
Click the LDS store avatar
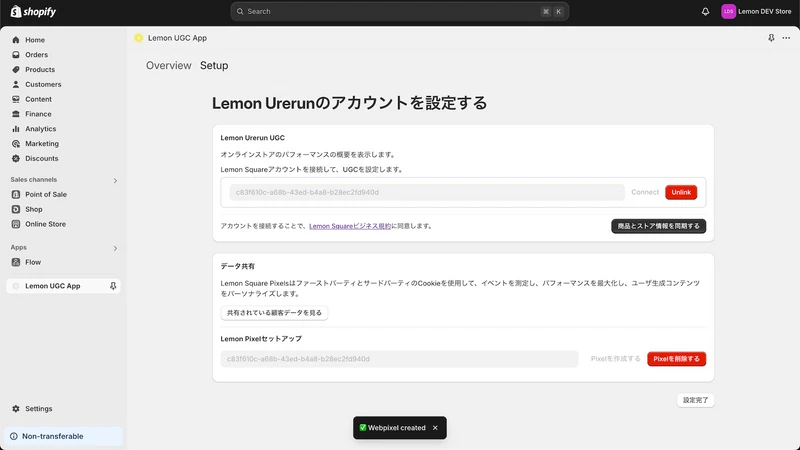[728, 11]
